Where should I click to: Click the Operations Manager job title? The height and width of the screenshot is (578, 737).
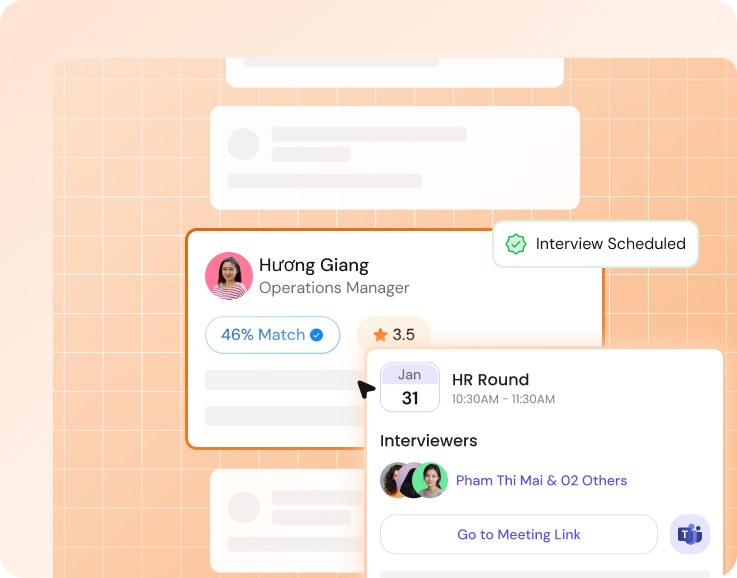point(334,288)
